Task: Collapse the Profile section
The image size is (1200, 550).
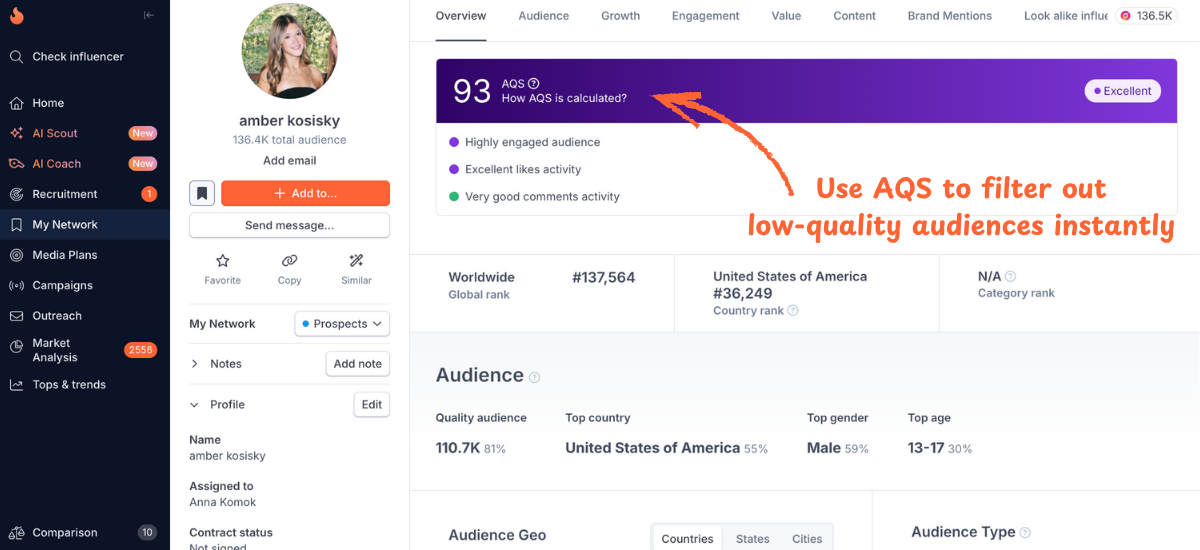Action: 195,405
